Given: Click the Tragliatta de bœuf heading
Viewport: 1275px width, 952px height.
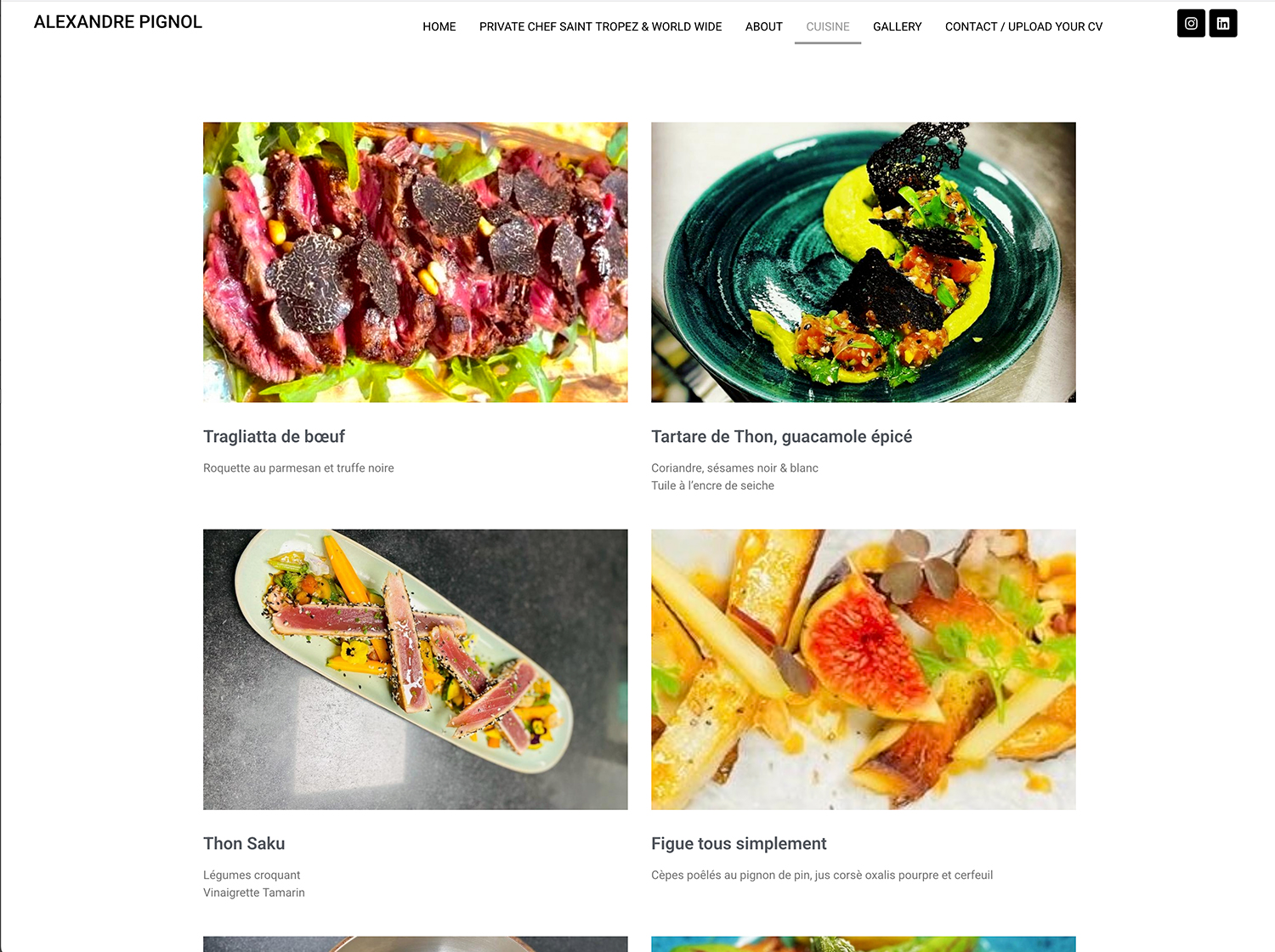Looking at the screenshot, I should pos(274,437).
